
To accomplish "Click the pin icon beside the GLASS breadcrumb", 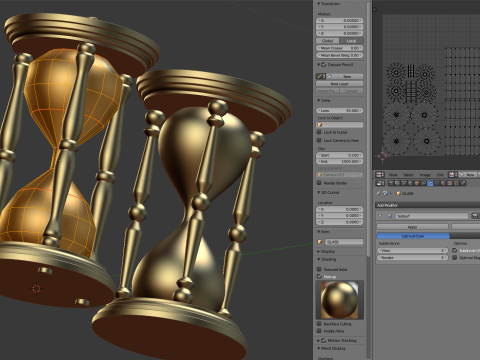I will [x=378, y=193].
